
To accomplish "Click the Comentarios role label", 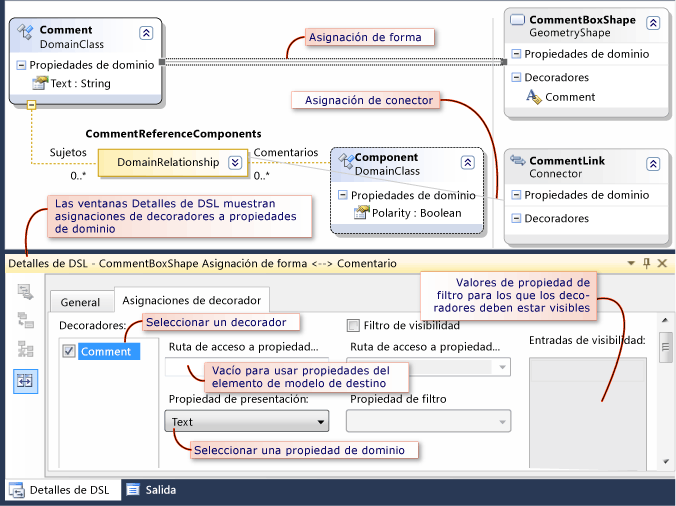I will [x=285, y=152].
